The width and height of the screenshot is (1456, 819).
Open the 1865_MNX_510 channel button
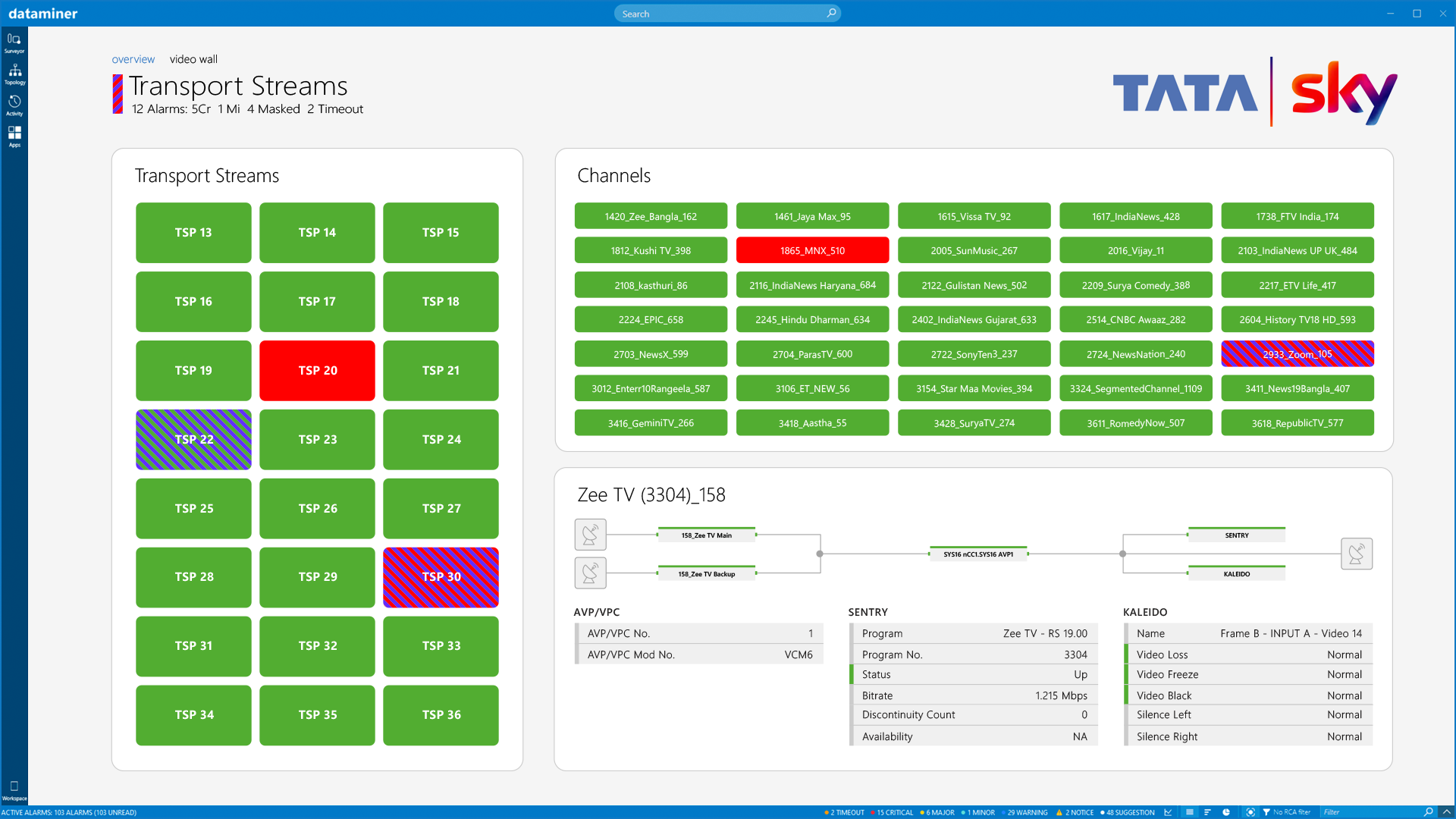click(x=812, y=250)
